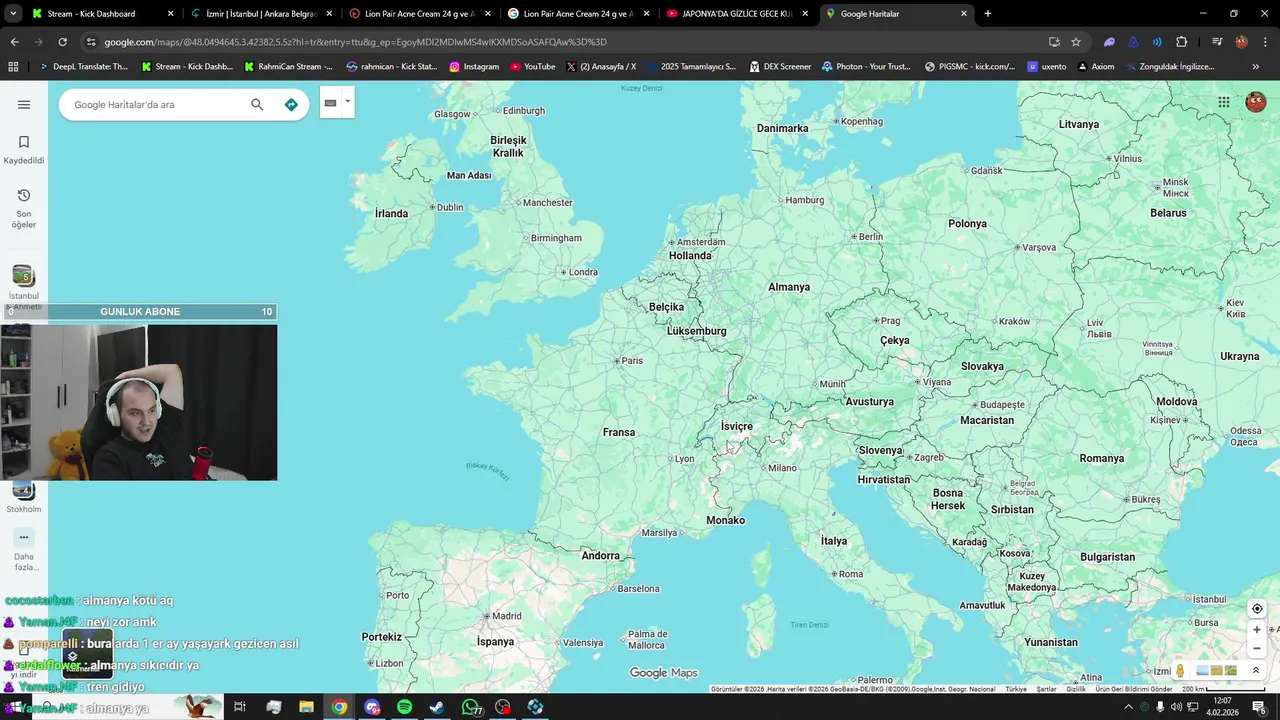Open the İstanbul recent item in the sidebar

click(x=24, y=283)
